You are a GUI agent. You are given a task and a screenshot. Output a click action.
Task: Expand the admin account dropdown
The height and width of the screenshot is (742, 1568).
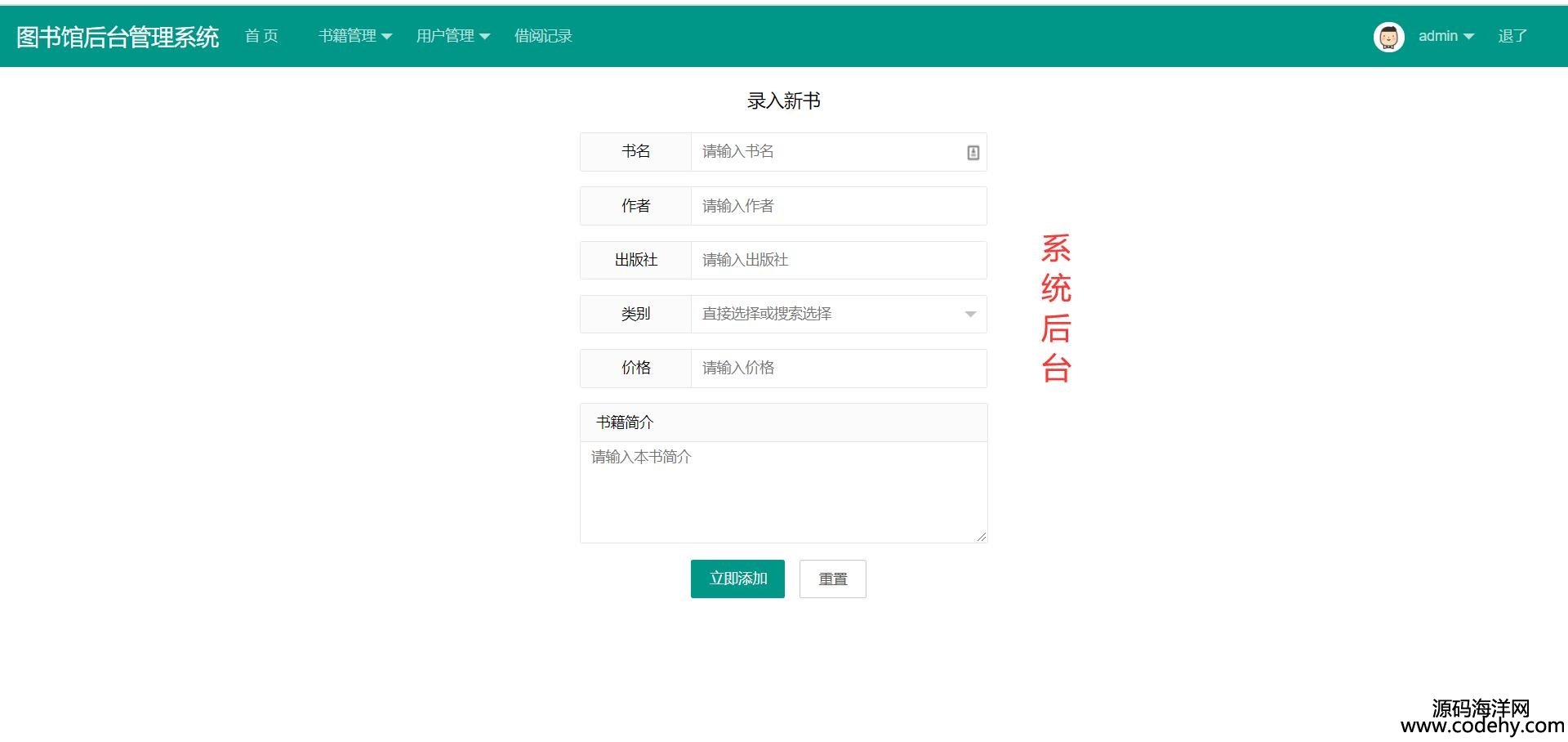pyautogui.click(x=1446, y=36)
